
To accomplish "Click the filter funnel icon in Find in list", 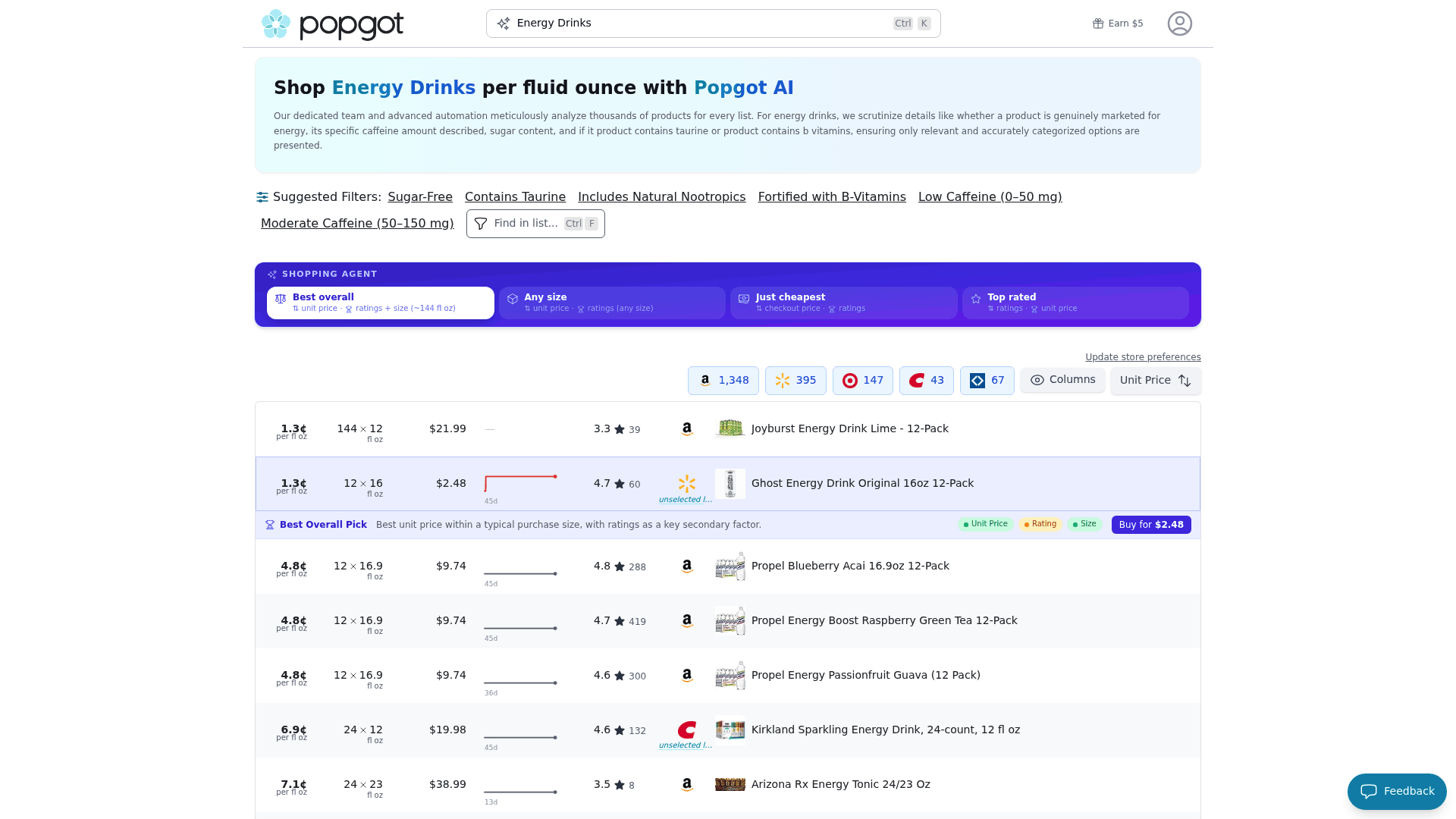I will click(x=481, y=224).
